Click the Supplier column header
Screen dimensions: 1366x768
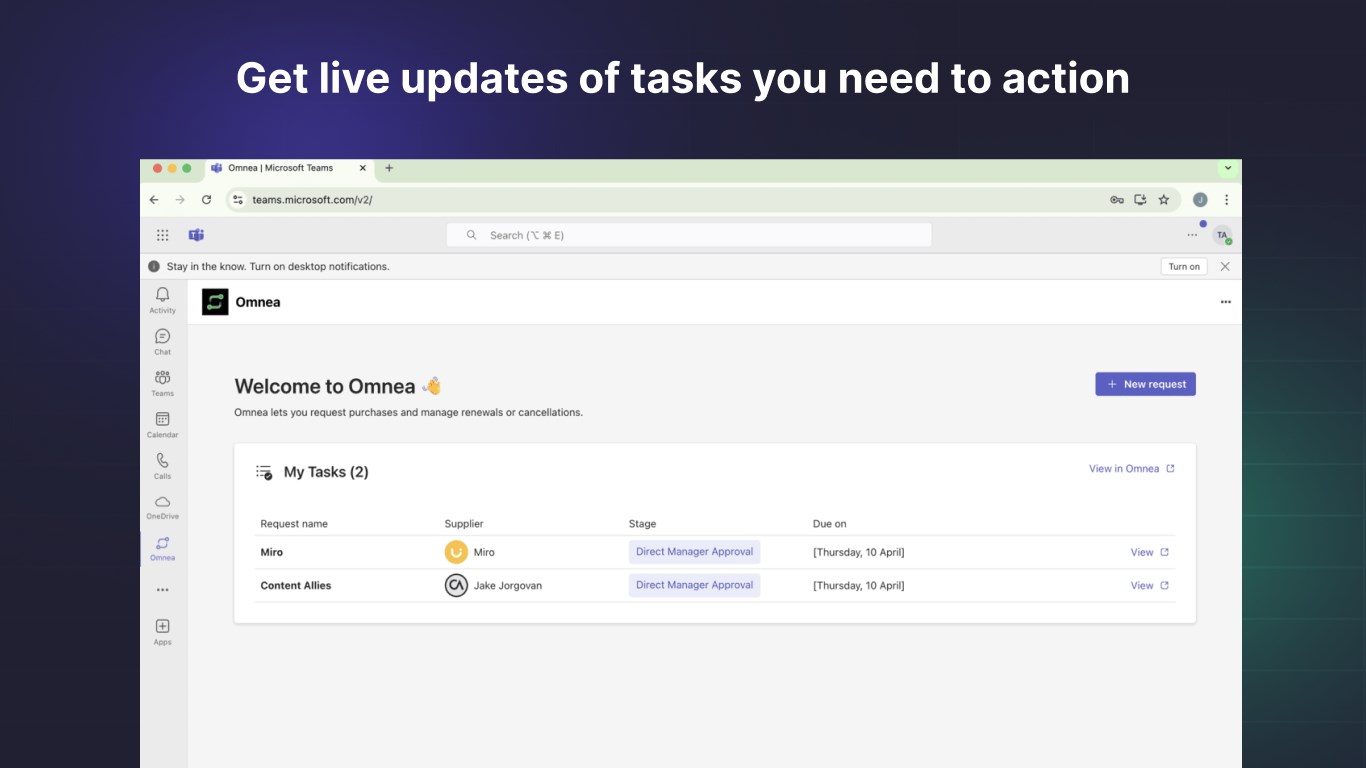pos(464,524)
